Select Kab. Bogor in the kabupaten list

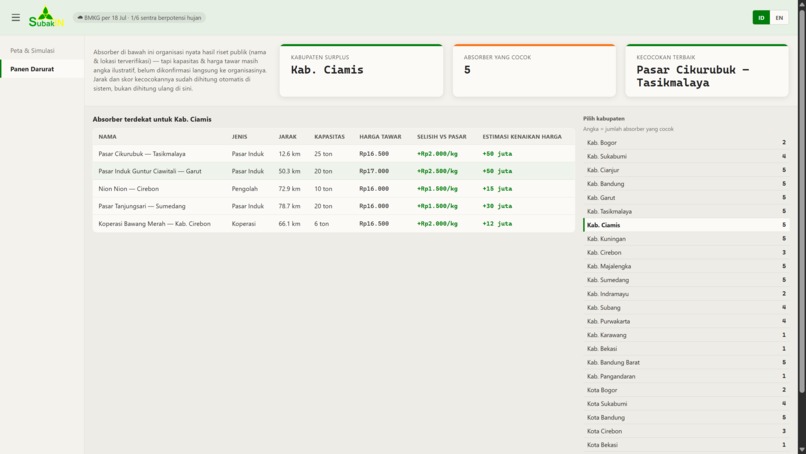686,142
